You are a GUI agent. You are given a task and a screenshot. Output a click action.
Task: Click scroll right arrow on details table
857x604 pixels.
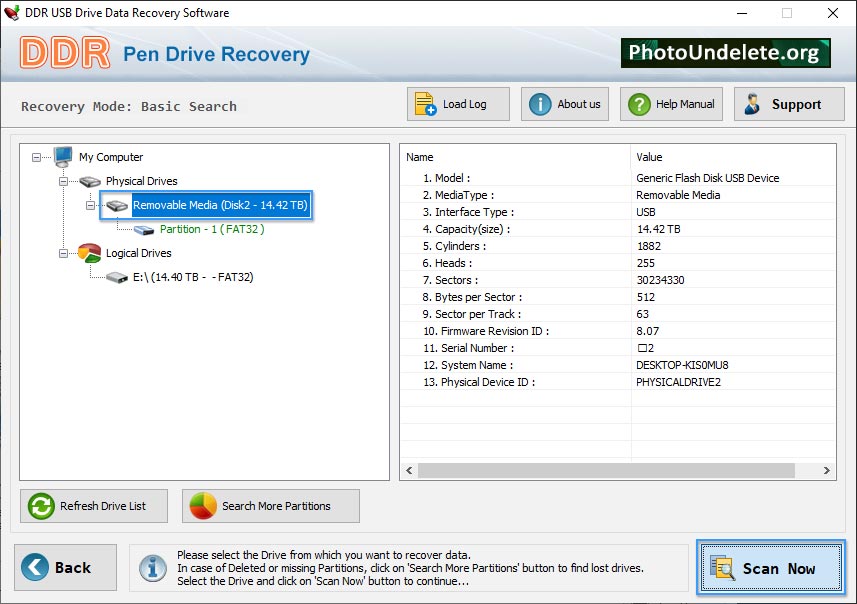pos(826,470)
